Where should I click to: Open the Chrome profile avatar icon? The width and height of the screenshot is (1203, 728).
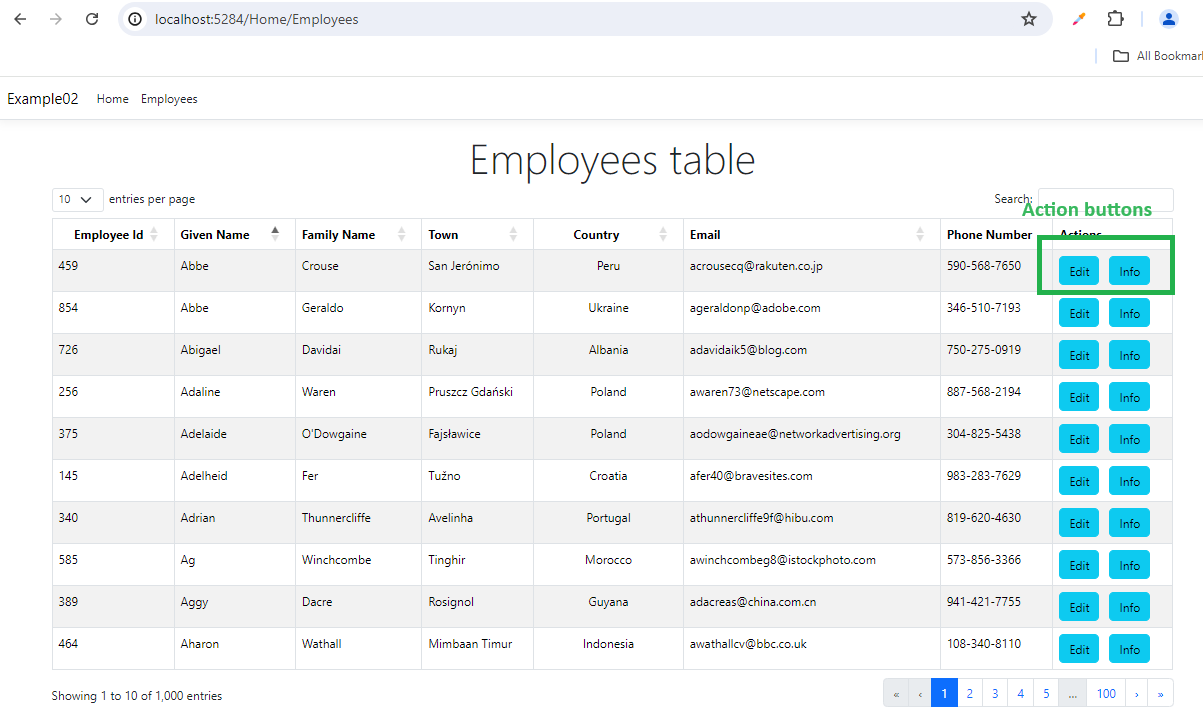click(x=1168, y=19)
